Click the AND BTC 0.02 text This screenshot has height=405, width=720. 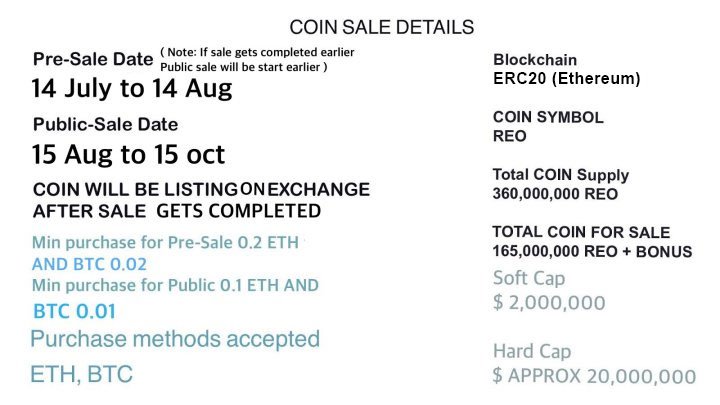[90, 264]
